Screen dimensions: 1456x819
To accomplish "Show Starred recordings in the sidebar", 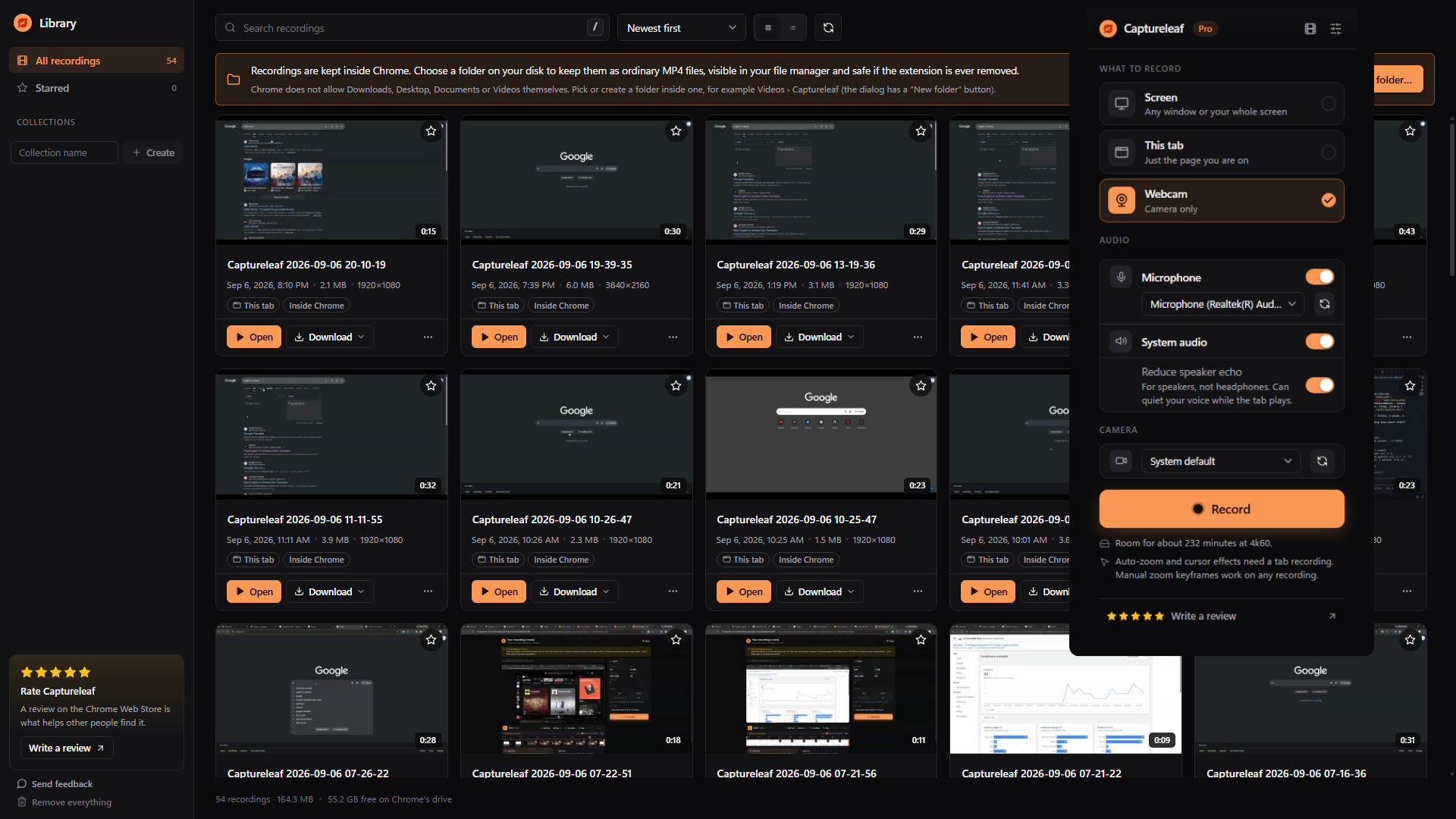I will pyautogui.click(x=96, y=88).
